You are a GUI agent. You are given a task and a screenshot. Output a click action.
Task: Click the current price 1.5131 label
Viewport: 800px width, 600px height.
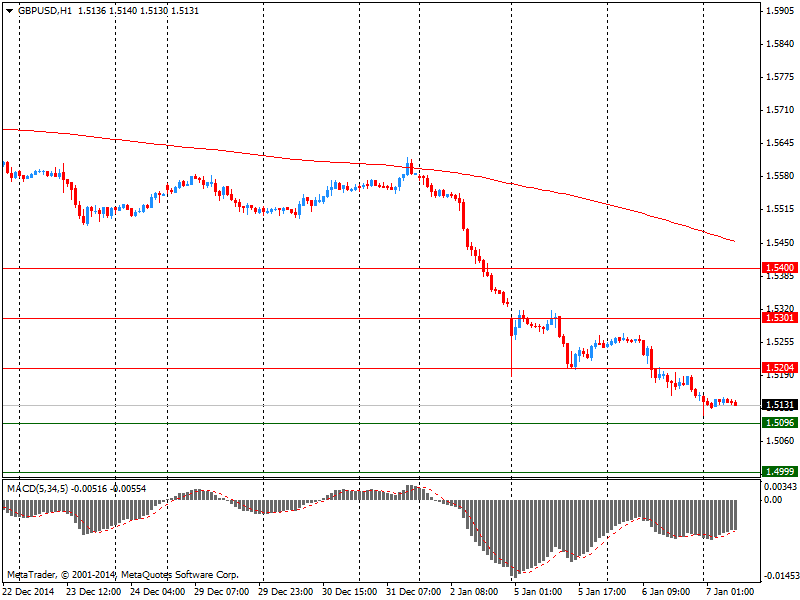pyautogui.click(x=780, y=405)
